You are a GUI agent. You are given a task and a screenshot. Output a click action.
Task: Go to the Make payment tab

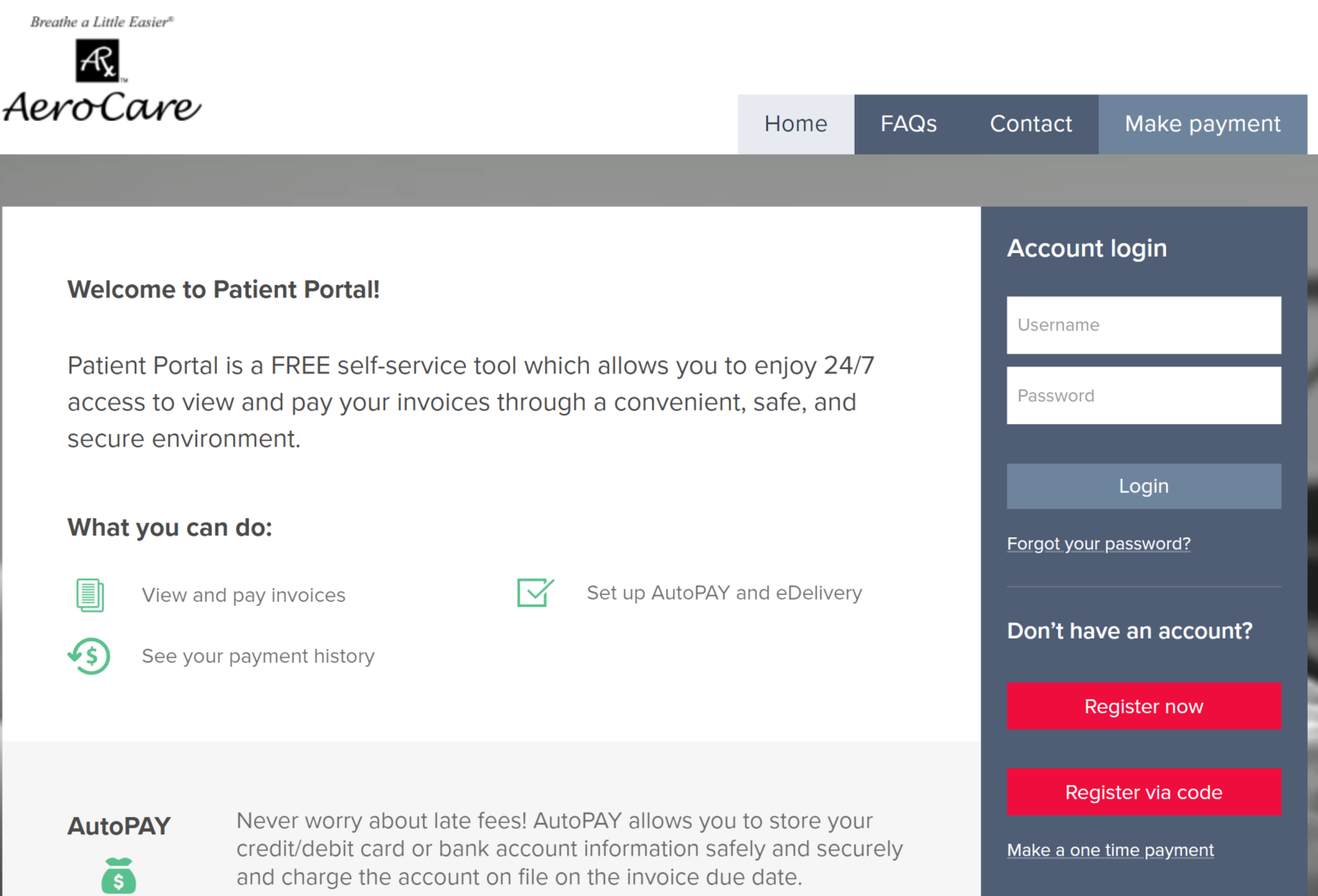pyautogui.click(x=1201, y=124)
